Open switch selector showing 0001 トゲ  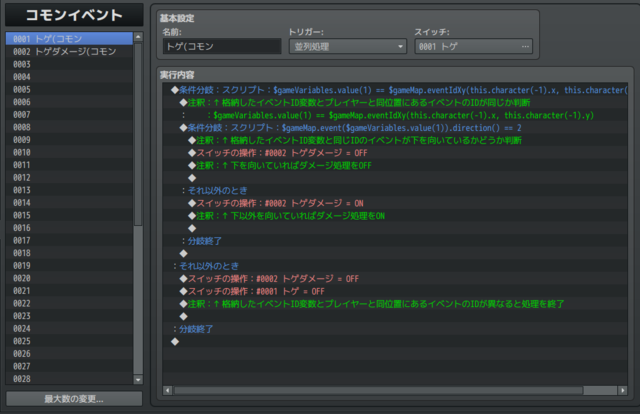(x=474, y=47)
